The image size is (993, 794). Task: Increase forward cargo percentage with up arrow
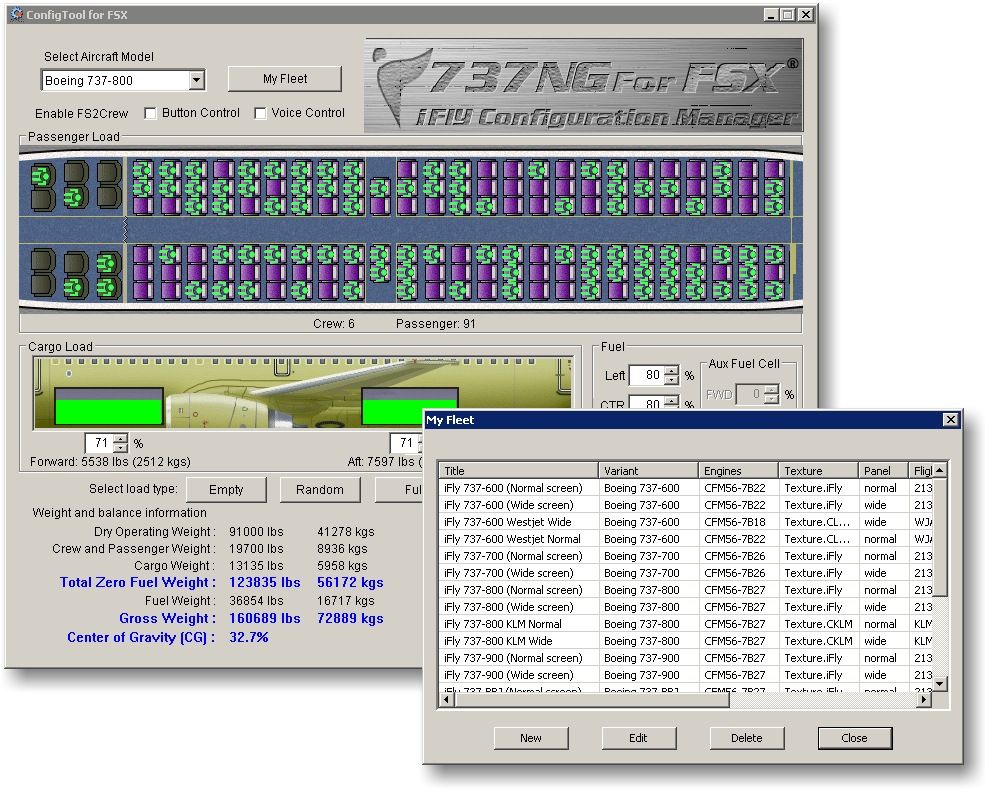pos(121,438)
